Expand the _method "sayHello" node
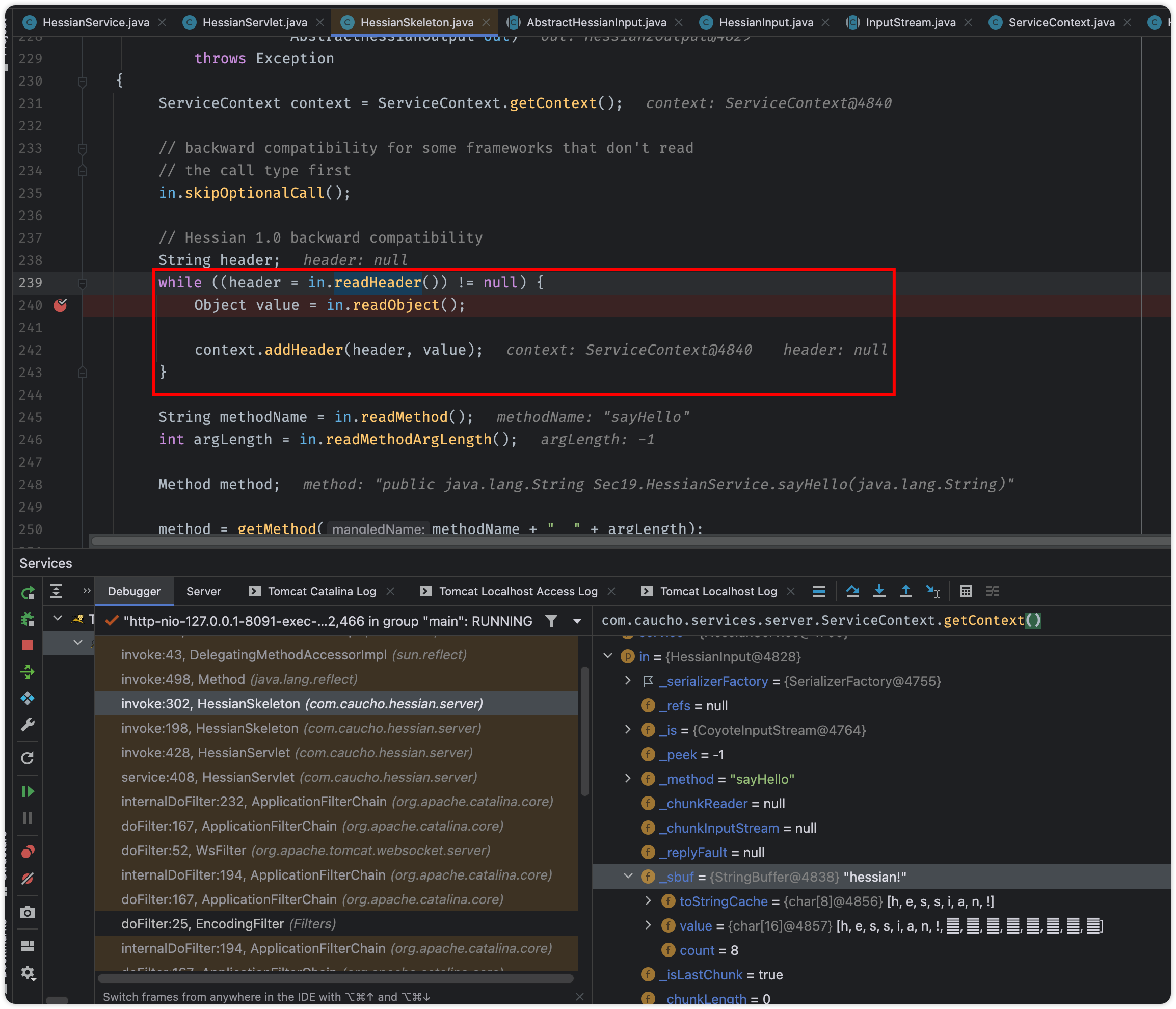 coord(628,779)
